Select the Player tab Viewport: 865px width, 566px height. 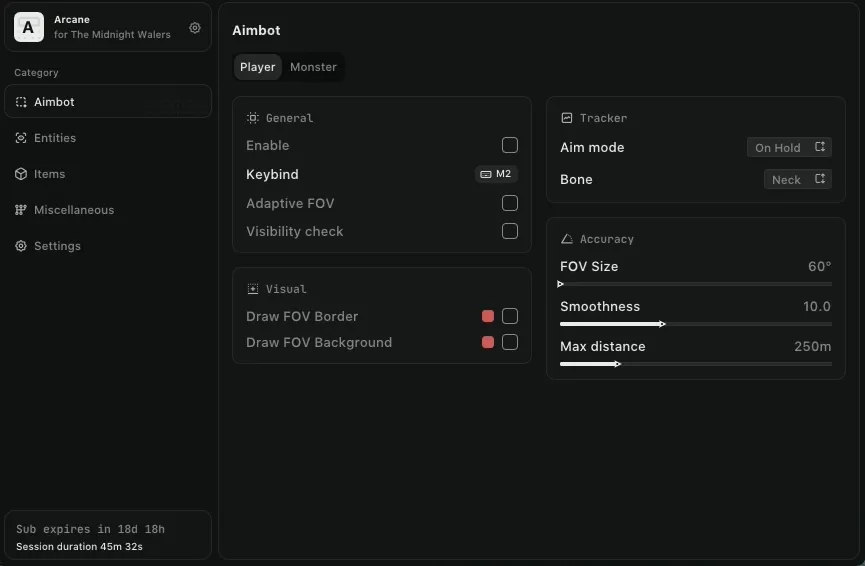[257, 67]
